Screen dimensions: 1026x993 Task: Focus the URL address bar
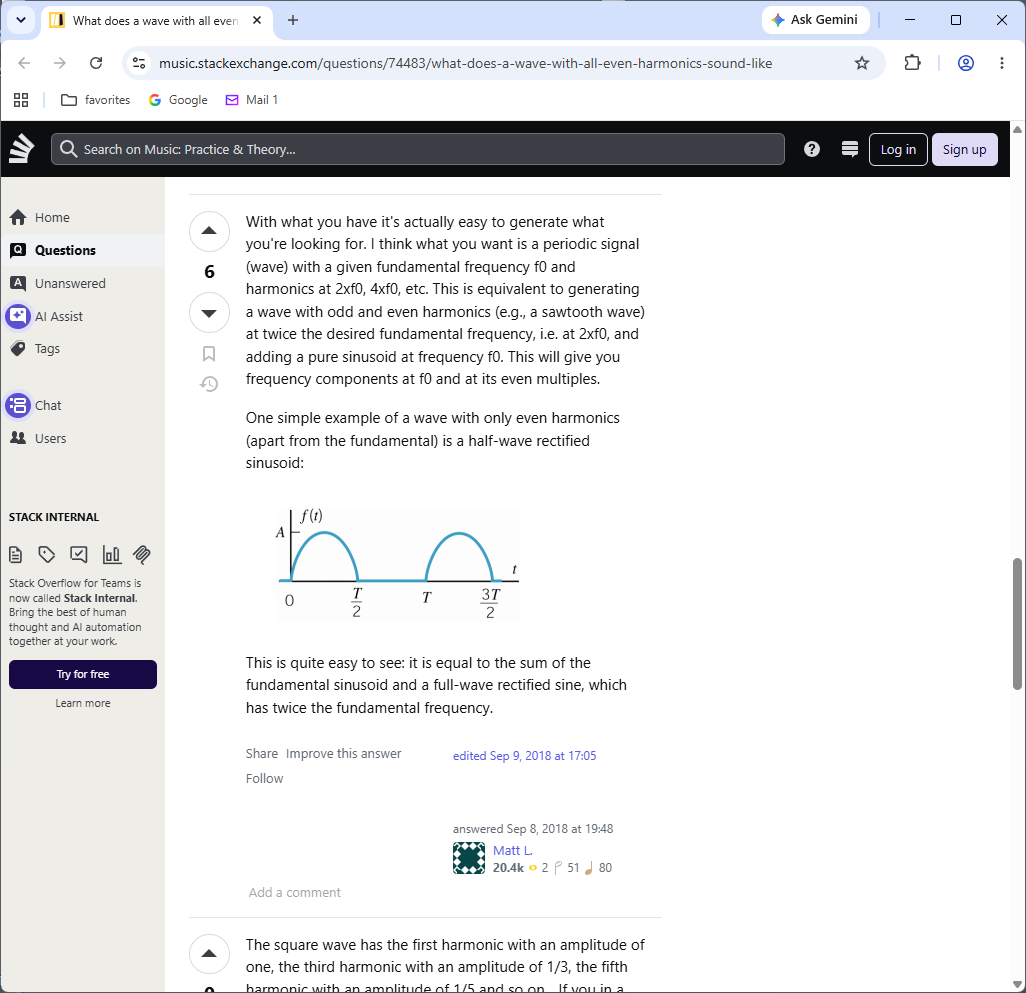coord(465,63)
